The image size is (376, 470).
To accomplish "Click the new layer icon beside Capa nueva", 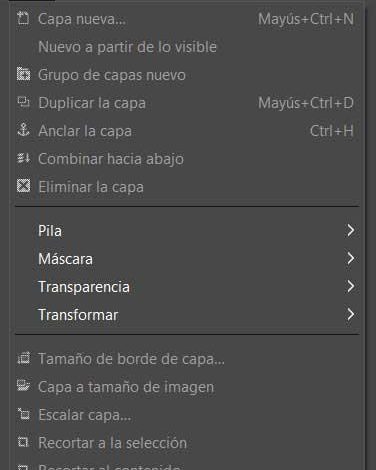I will (x=23, y=18).
